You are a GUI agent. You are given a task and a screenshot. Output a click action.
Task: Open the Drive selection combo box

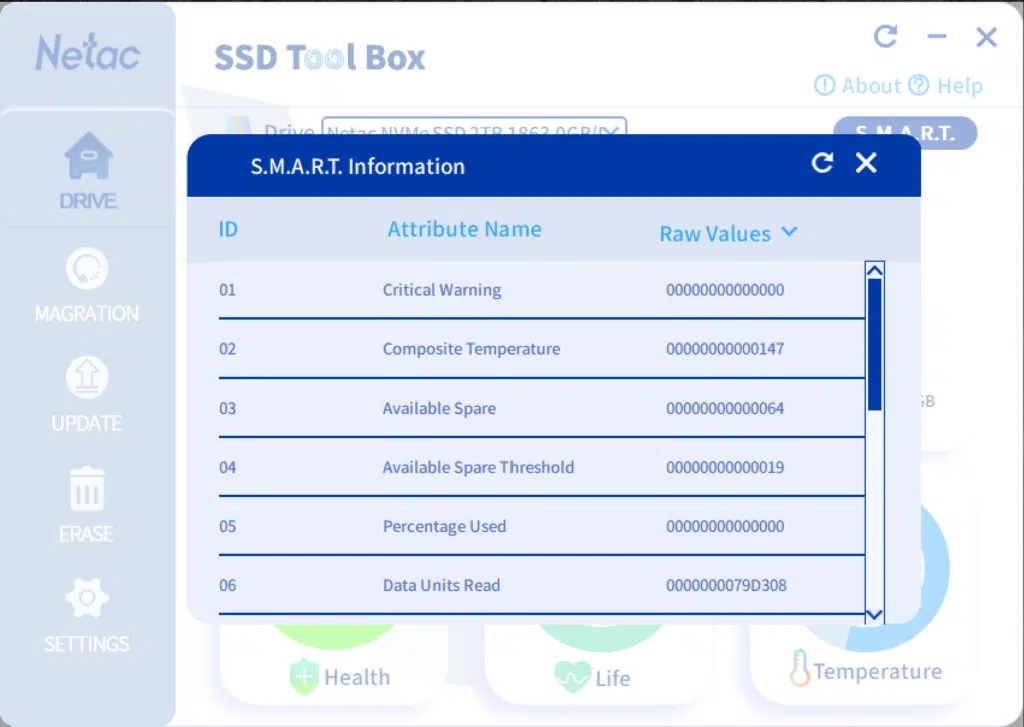tap(474, 126)
